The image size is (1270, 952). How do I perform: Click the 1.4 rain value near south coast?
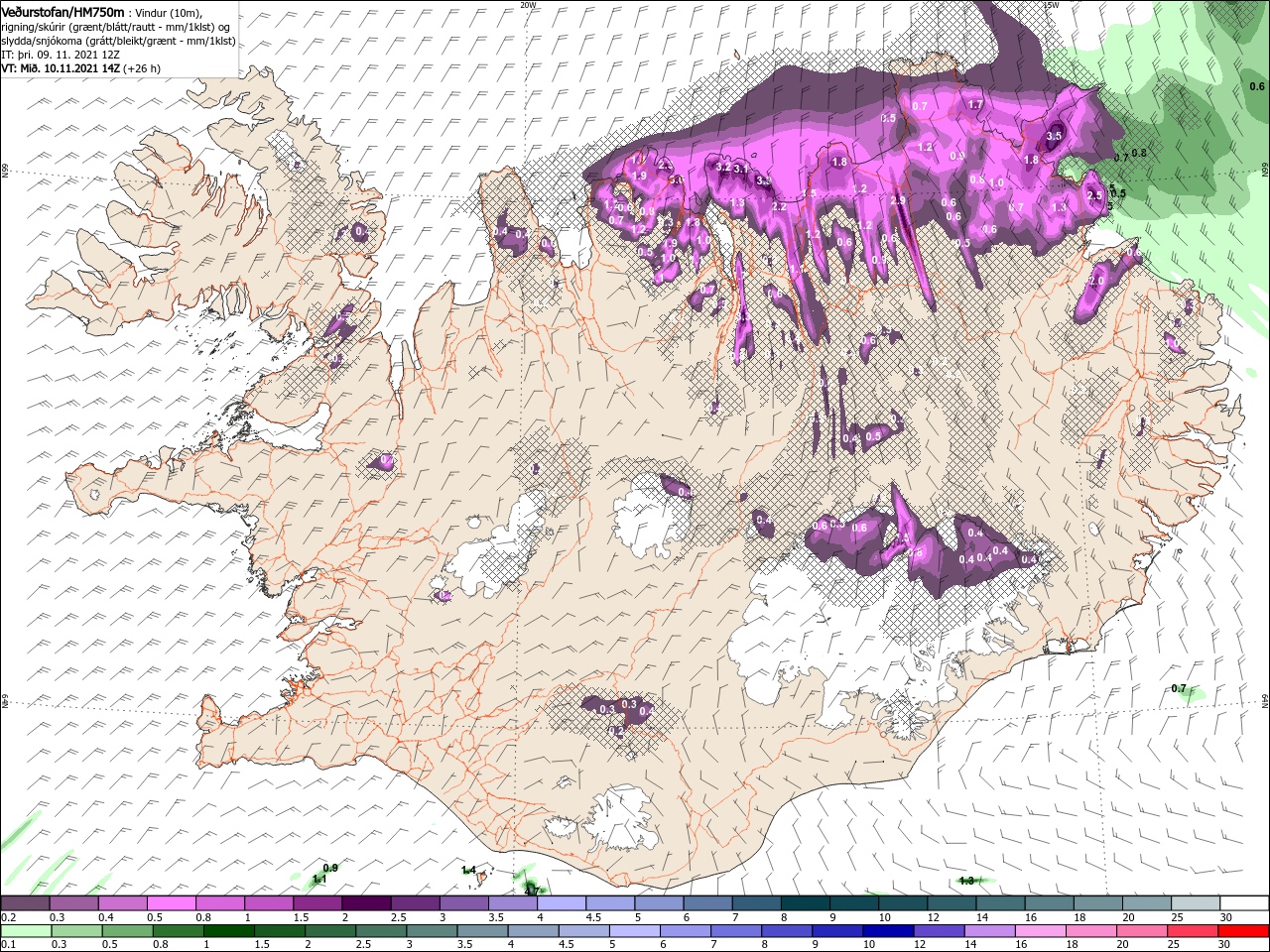469,870
